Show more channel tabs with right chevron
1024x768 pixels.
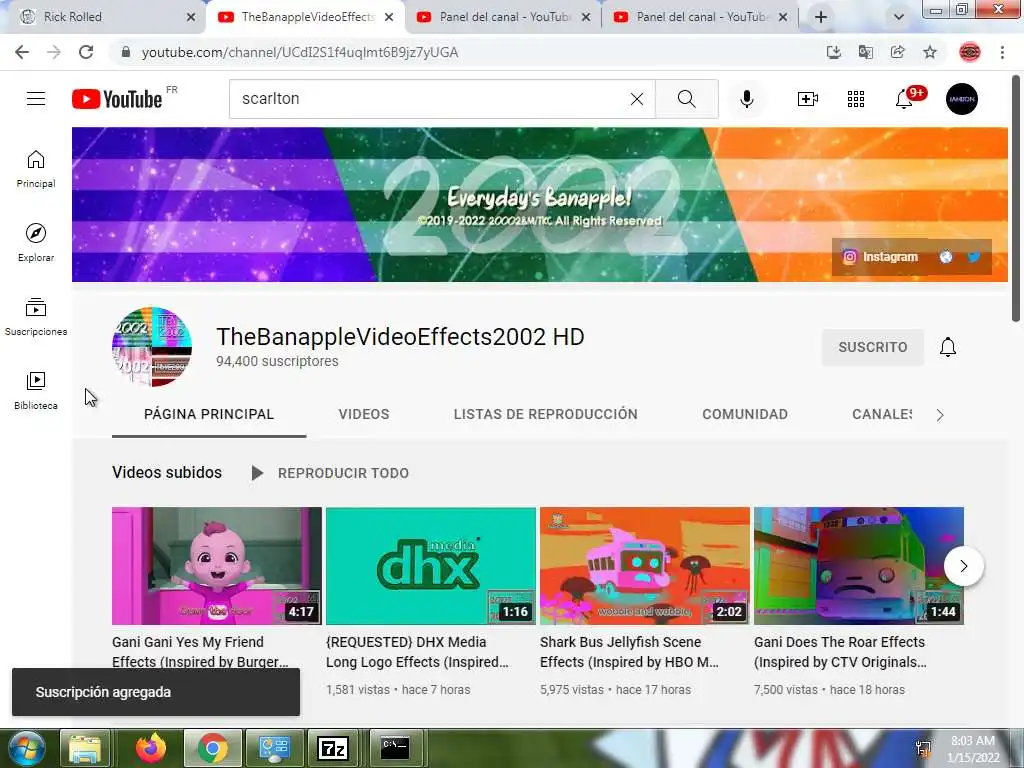pos(940,415)
